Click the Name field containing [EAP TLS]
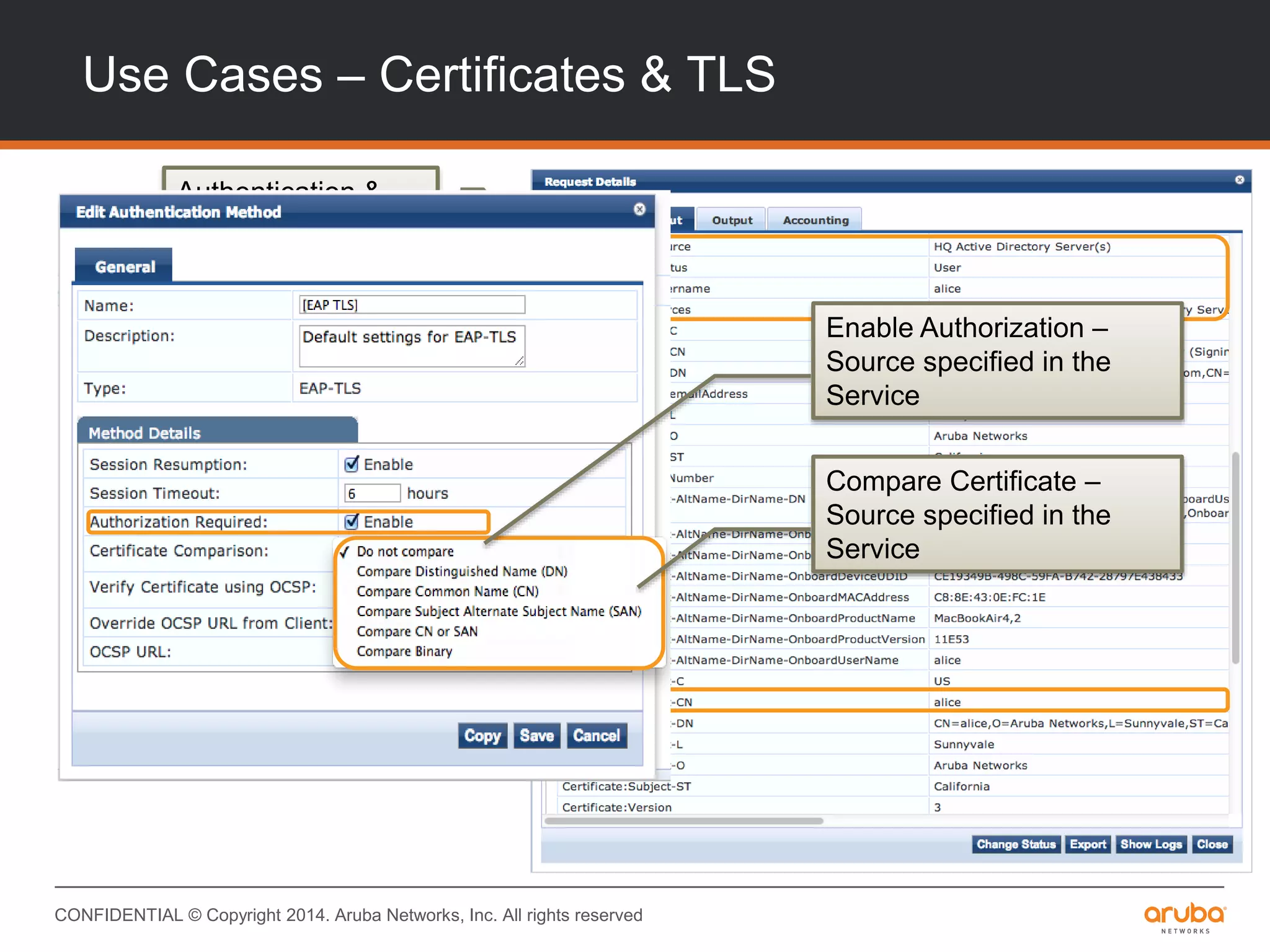The image size is (1270, 952). 412,305
